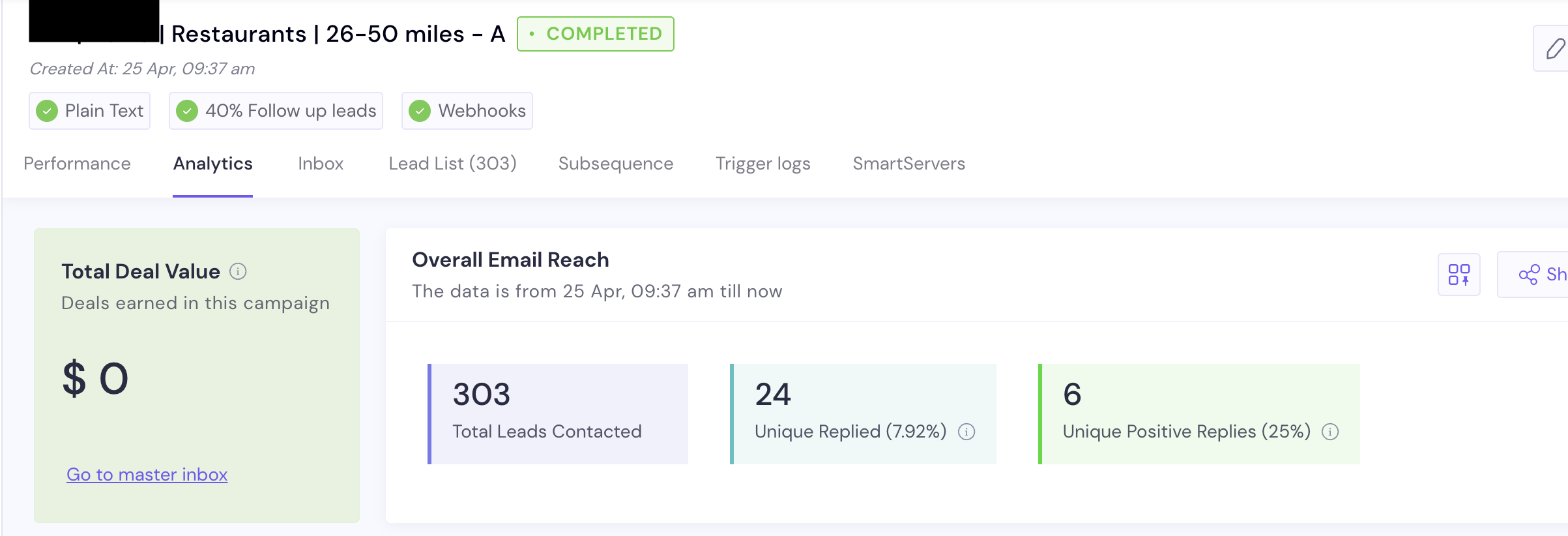Image resolution: width=1568 pixels, height=536 pixels.
Task: View the Trigger logs tab
Action: coord(762,164)
